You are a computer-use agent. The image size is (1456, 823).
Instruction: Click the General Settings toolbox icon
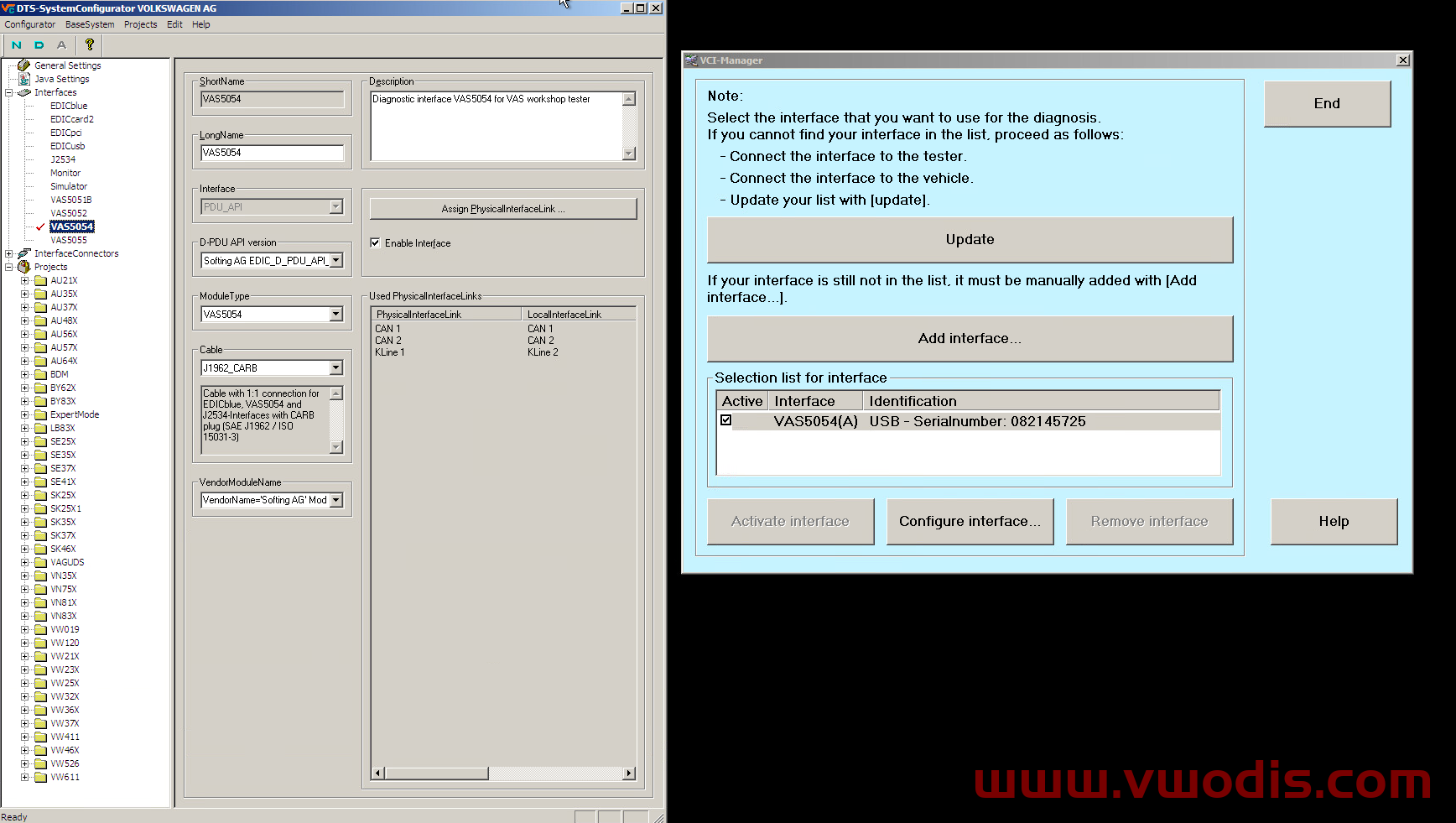tap(24, 65)
